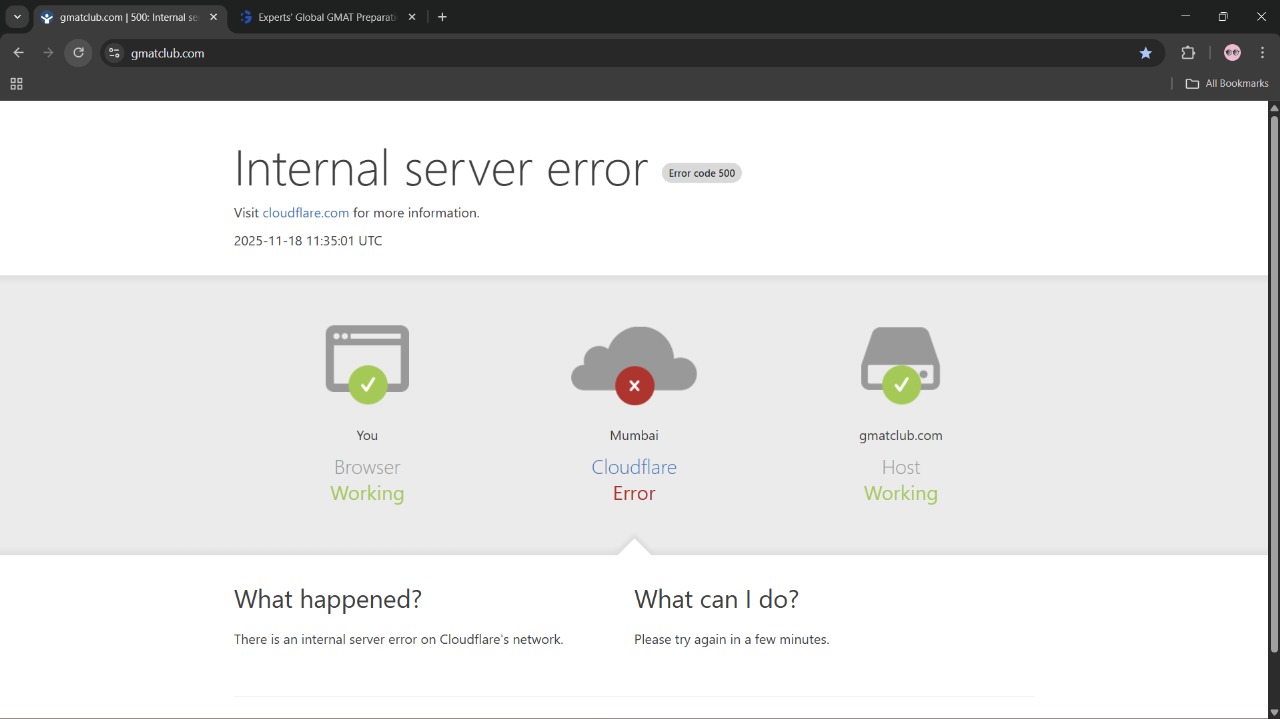
Task: Open the apps grid in bookmarks bar
Action: (x=16, y=84)
